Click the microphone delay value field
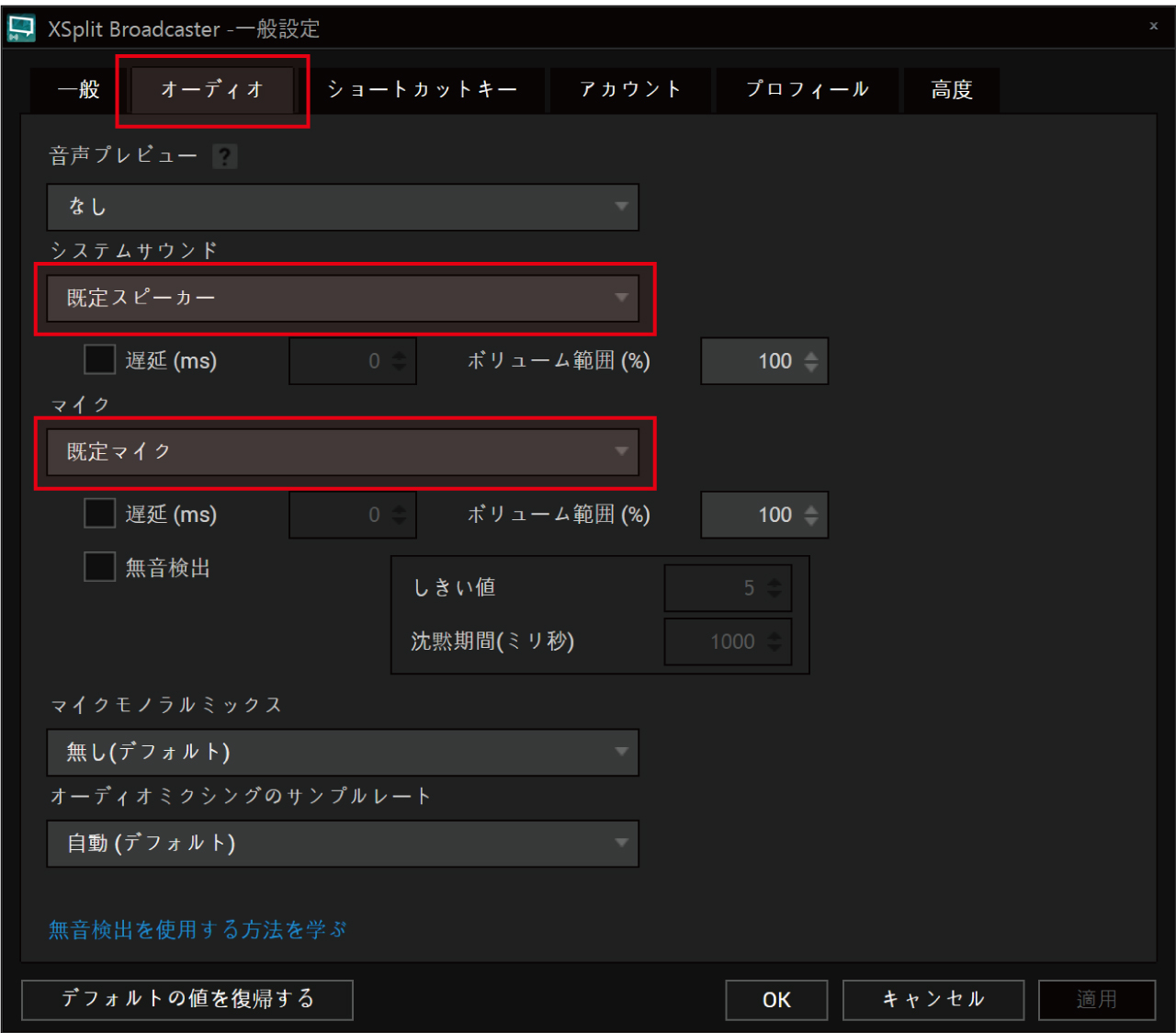The image size is (1176, 1033). click(x=353, y=515)
